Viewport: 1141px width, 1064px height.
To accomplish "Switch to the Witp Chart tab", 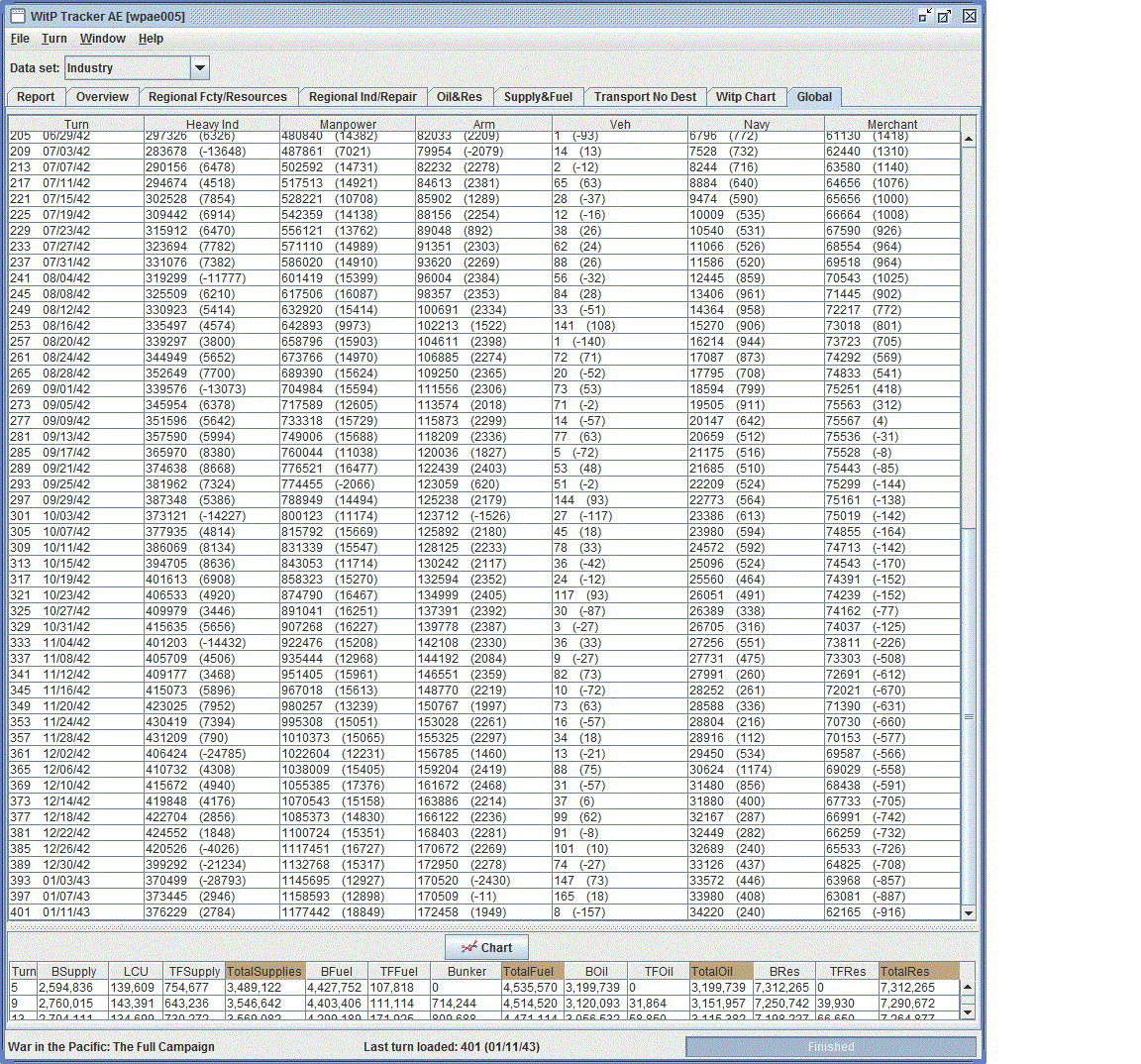I will [x=745, y=97].
